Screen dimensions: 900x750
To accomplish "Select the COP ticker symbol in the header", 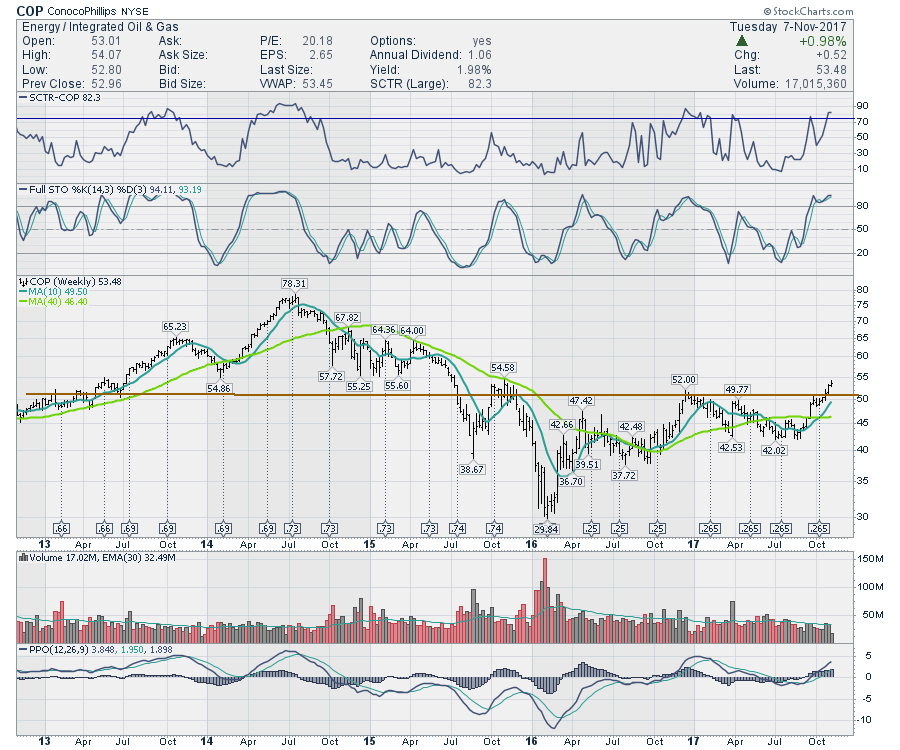I will click(x=30, y=11).
